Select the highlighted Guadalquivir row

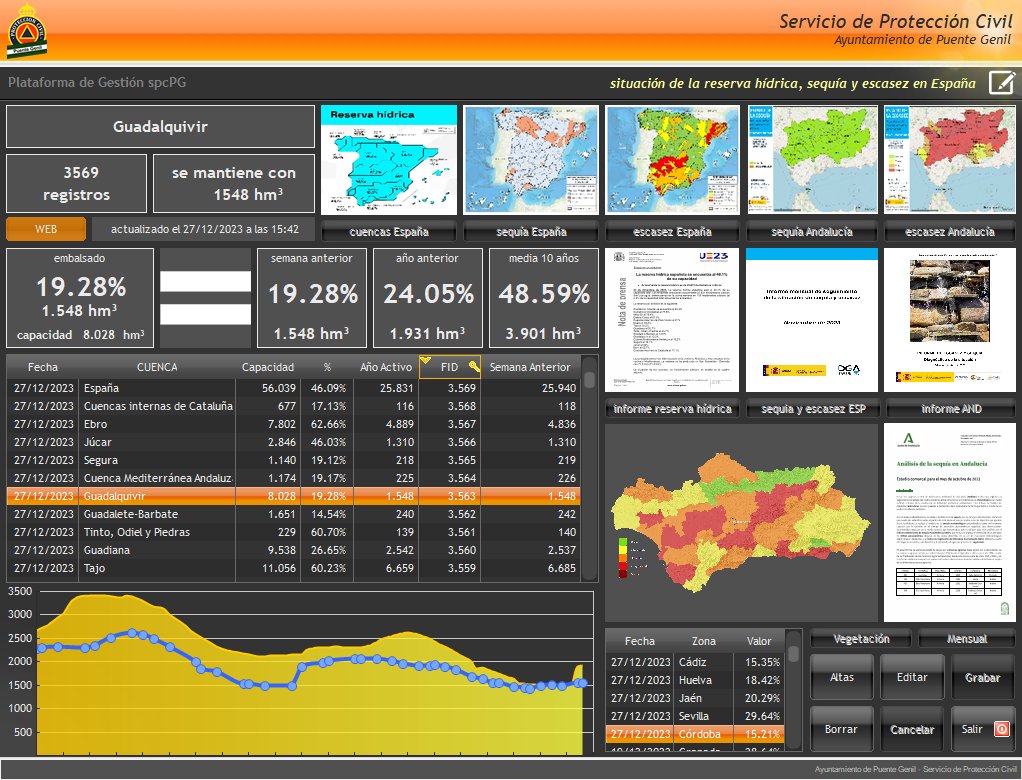point(293,496)
